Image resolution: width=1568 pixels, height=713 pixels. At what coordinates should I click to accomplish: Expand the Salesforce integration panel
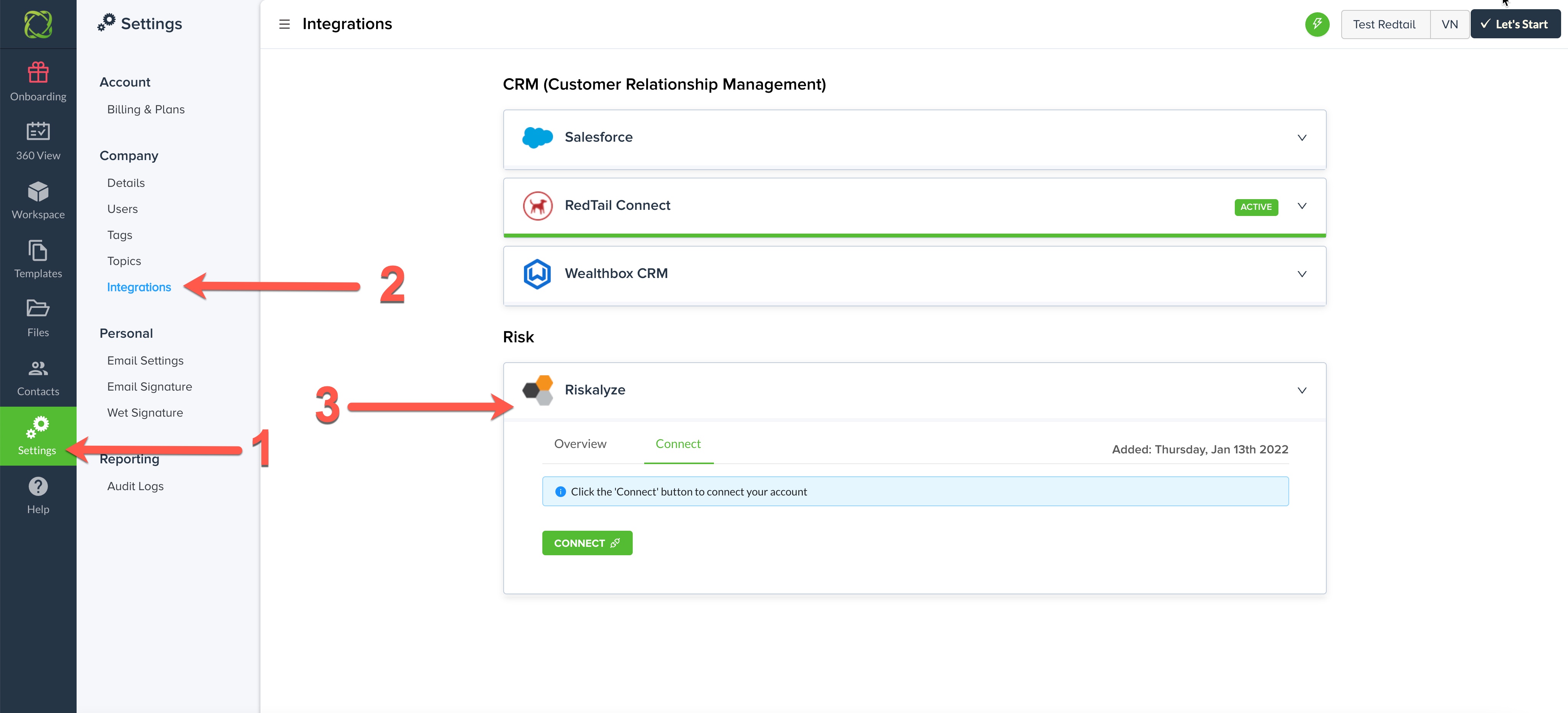point(1301,137)
